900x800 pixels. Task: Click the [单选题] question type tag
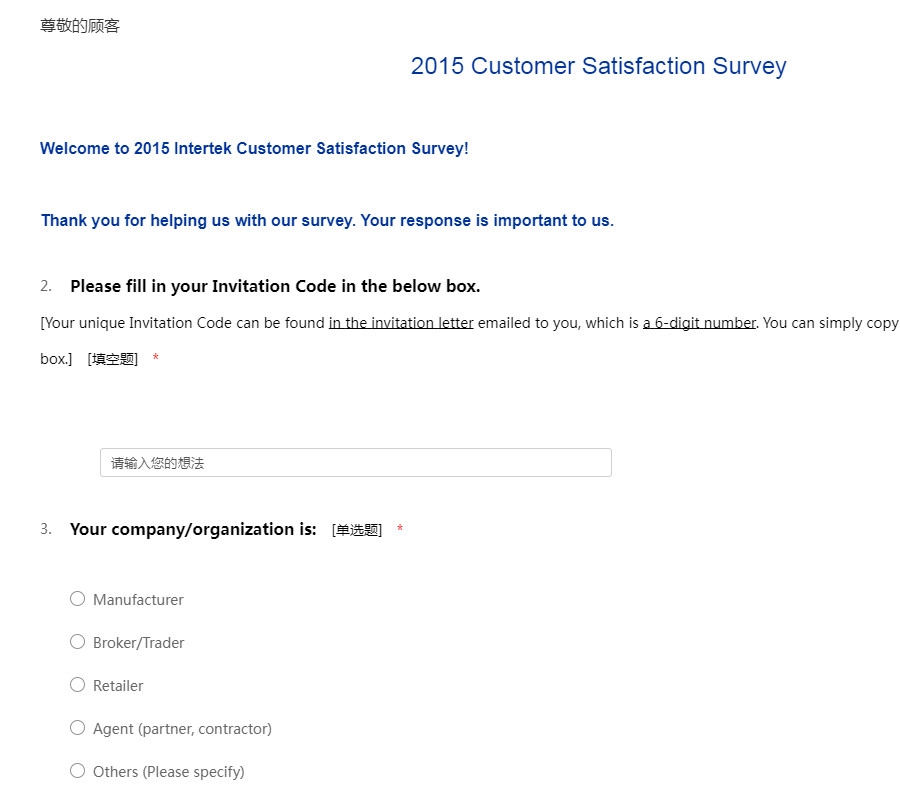click(x=357, y=530)
